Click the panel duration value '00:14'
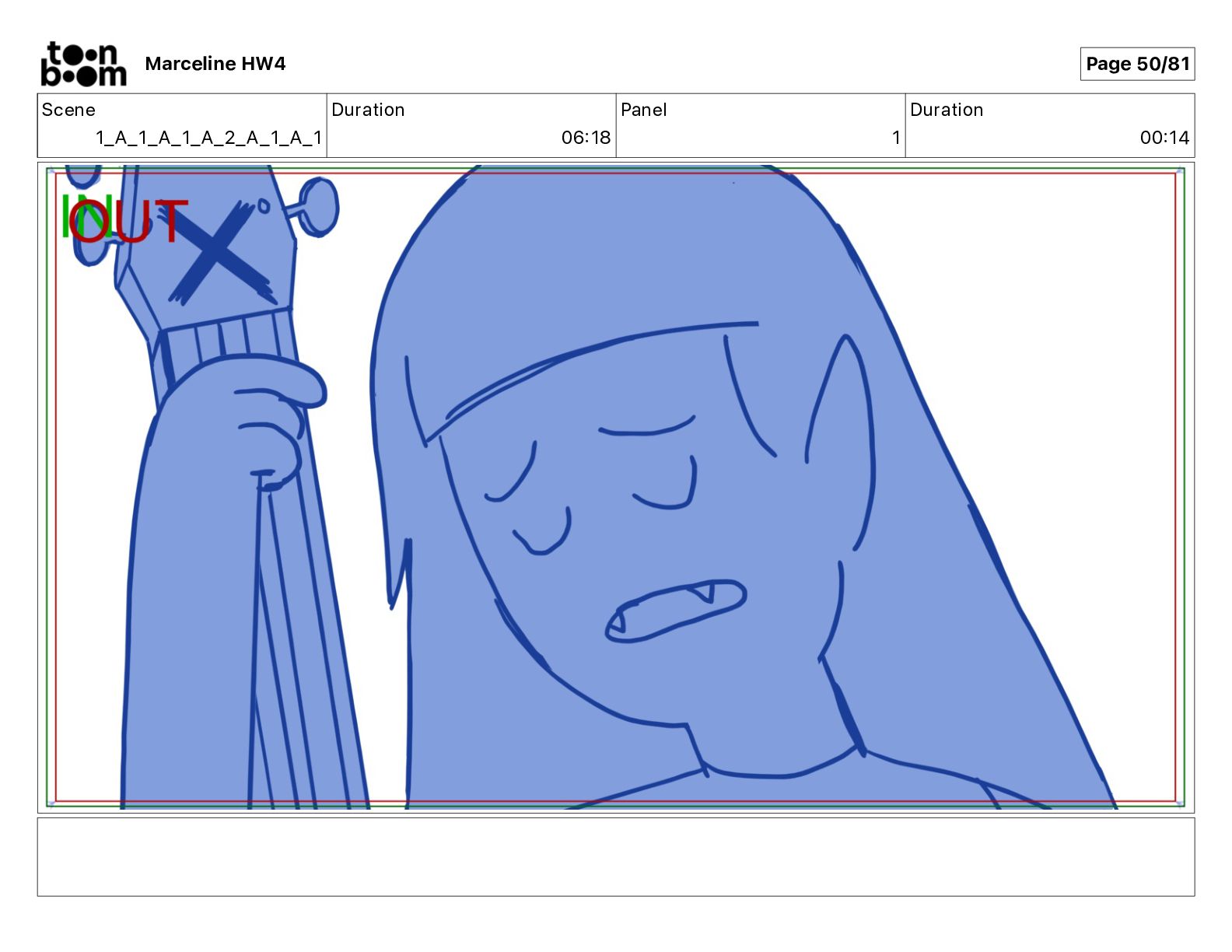1232x952 pixels. (x=1164, y=138)
